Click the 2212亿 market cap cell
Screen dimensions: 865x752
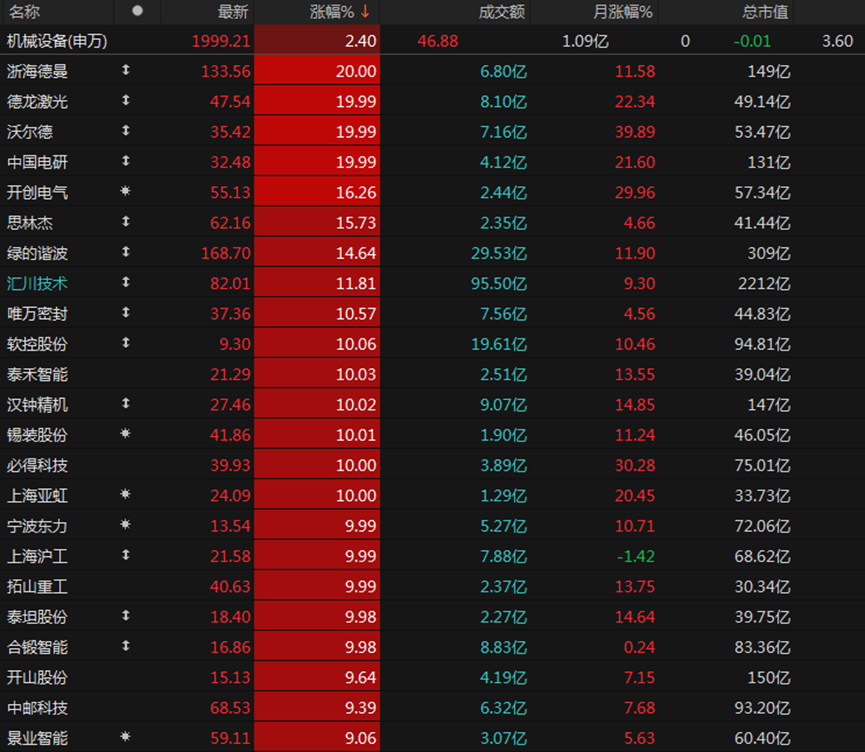pyautogui.click(x=765, y=284)
